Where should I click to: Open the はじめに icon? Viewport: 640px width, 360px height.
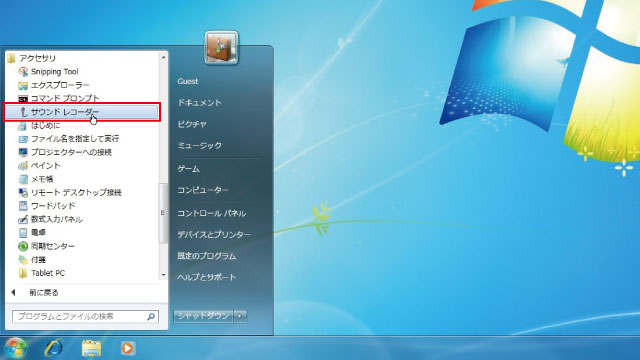click(x=23, y=126)
